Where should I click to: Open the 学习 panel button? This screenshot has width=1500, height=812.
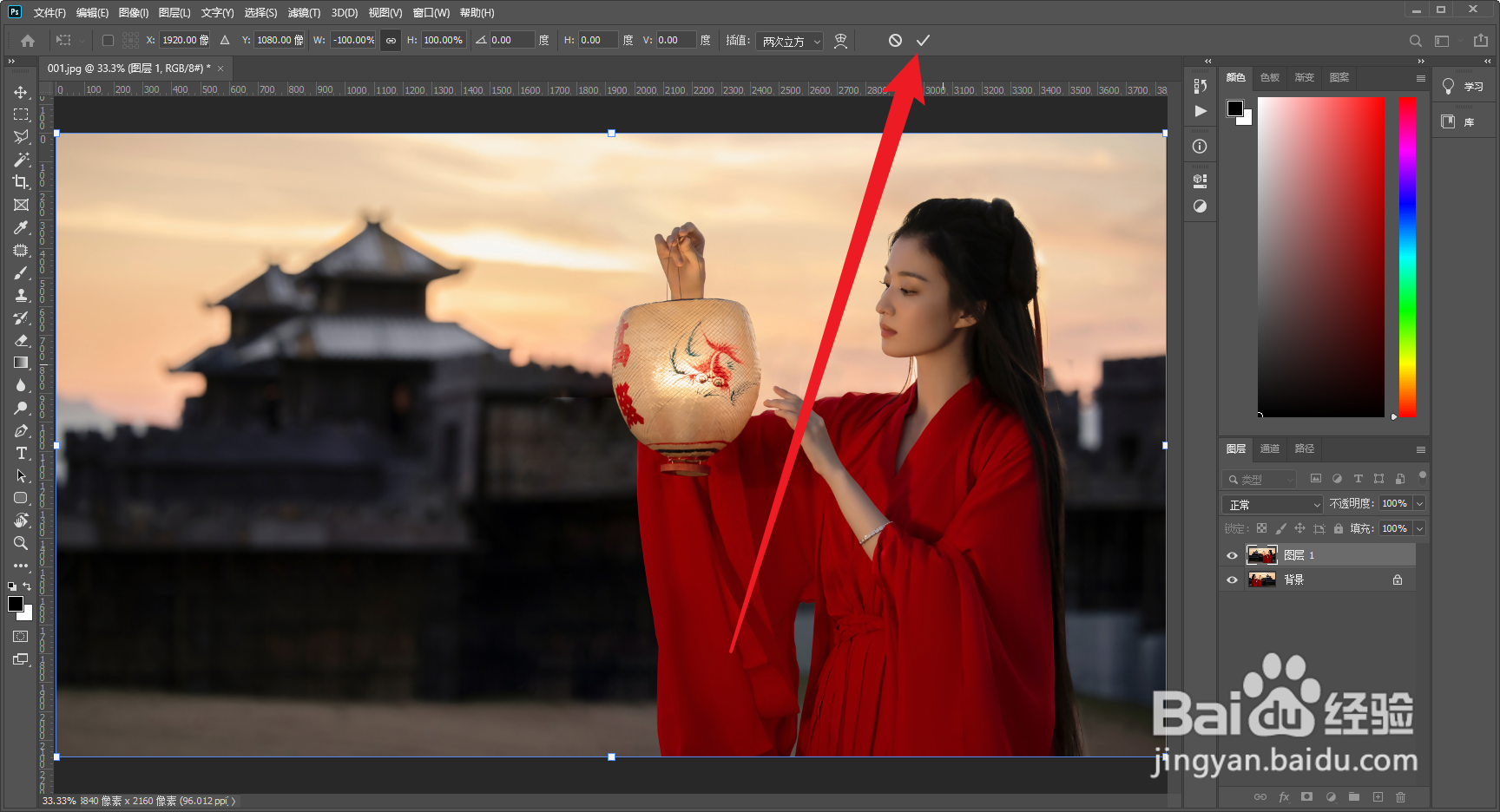1464,87
